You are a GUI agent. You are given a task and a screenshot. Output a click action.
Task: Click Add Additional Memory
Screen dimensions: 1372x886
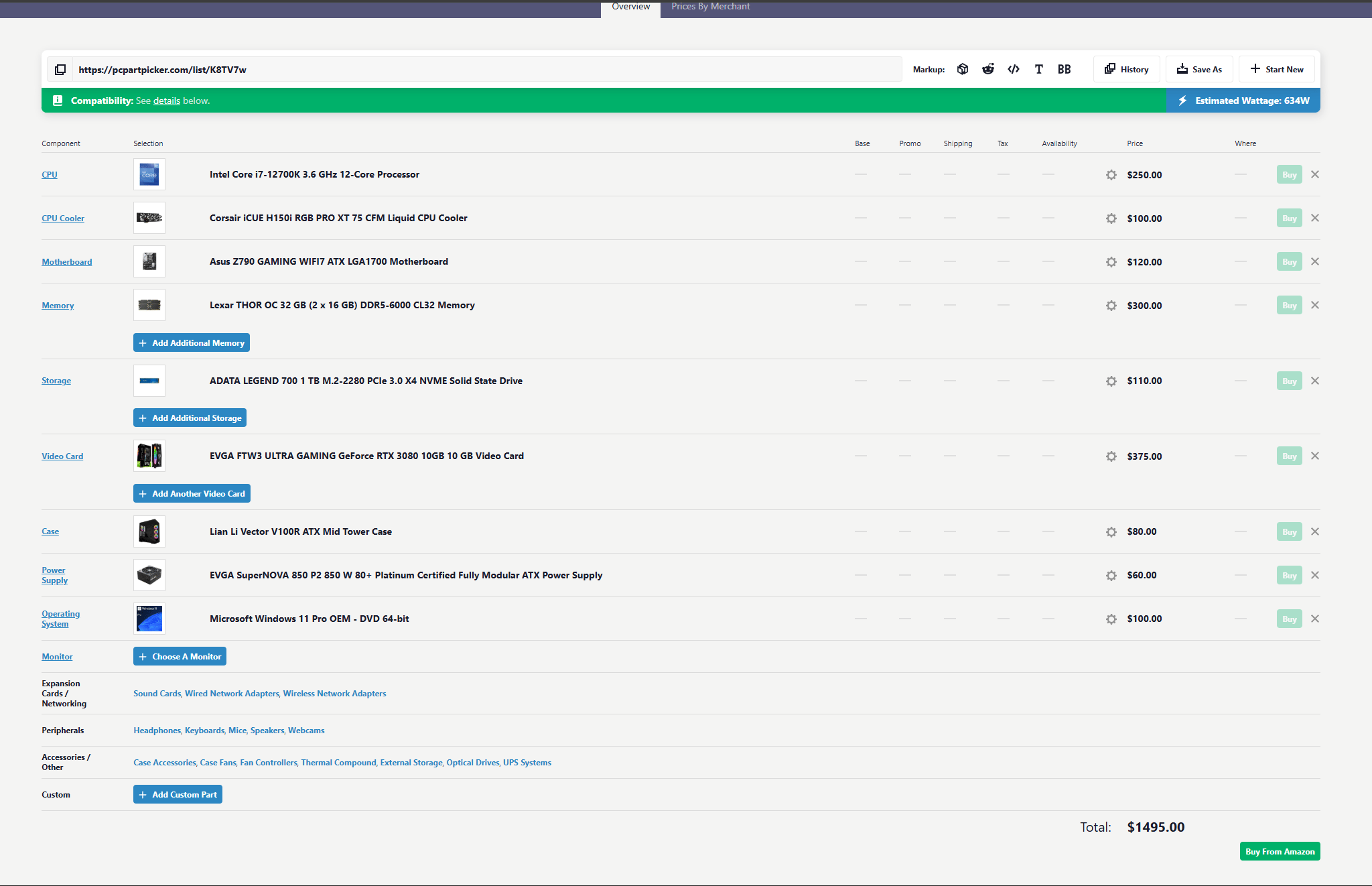coord(192,342)
